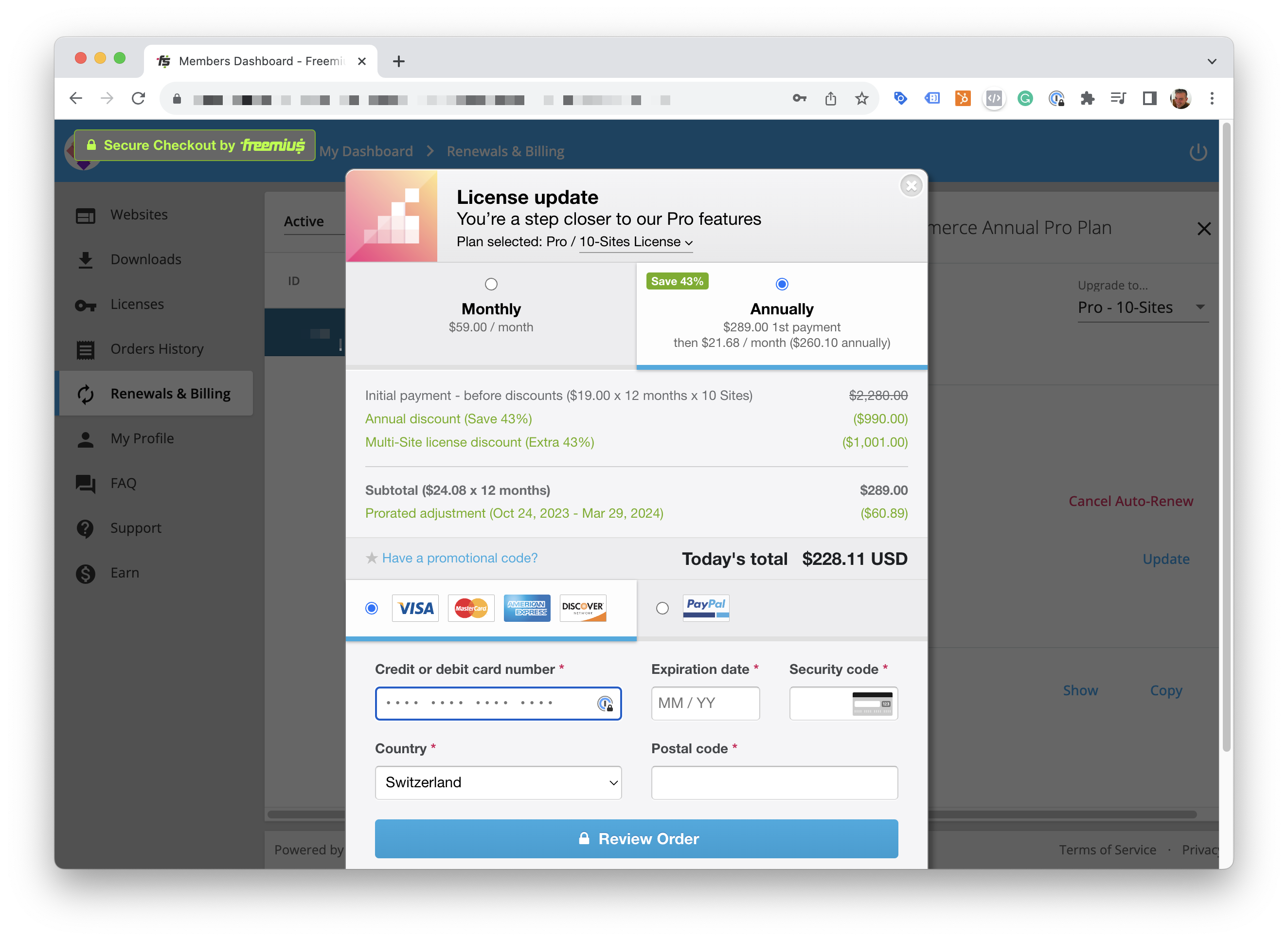Close the License update dialog
1288x941 pixels.
[x=911, y=186]
